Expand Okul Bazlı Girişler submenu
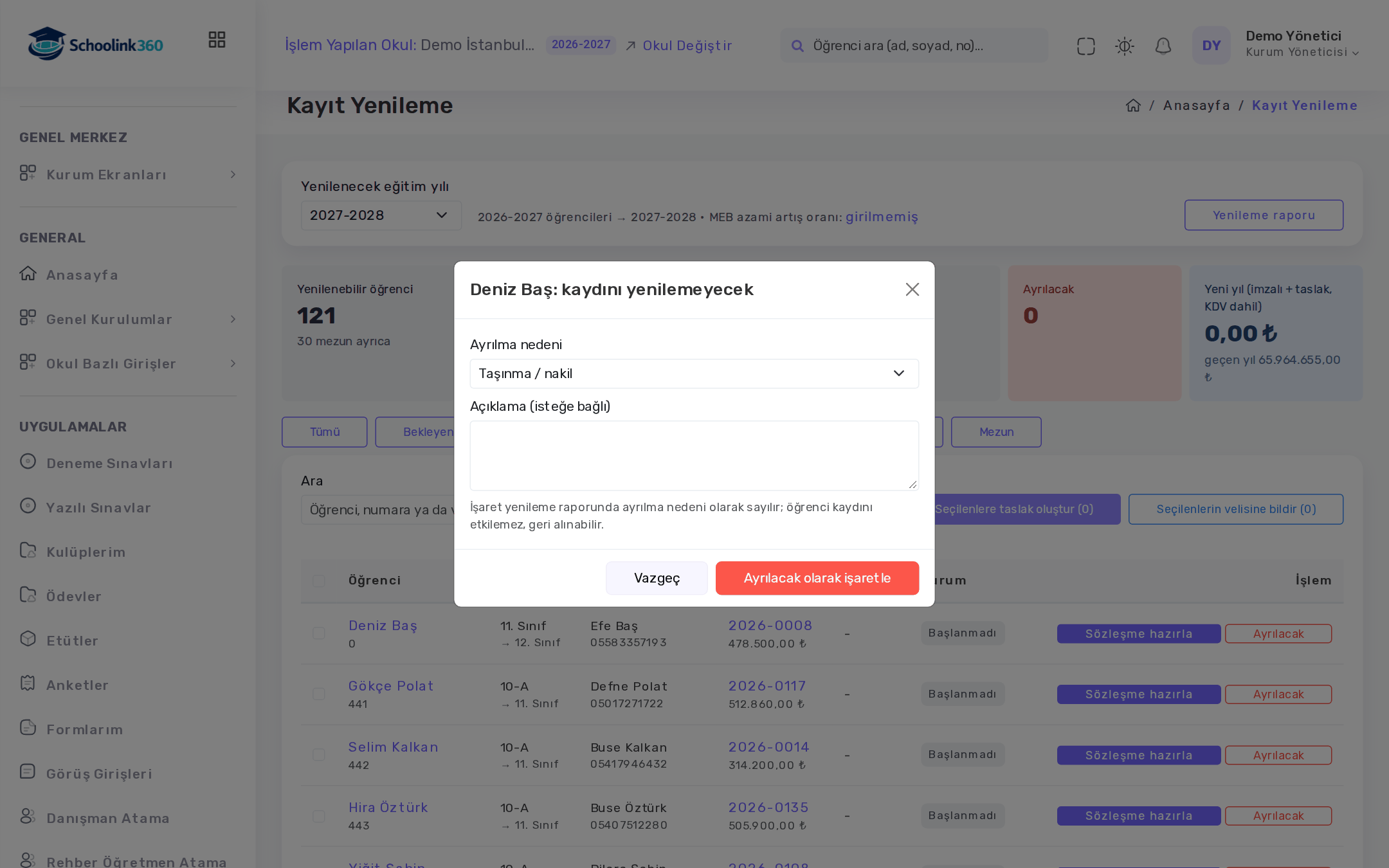This screenshot has width=1389, height=868. [128, 363]
